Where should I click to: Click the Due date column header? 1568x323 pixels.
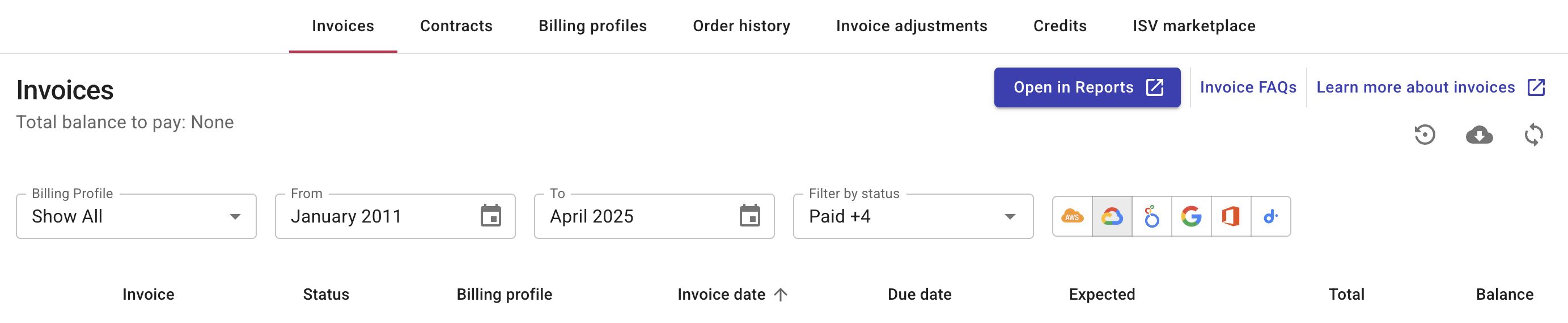(919, 295)
